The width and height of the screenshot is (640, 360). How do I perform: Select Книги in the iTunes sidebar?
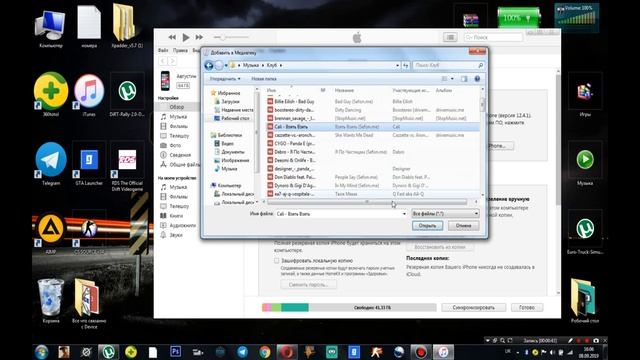coord(176,216)
